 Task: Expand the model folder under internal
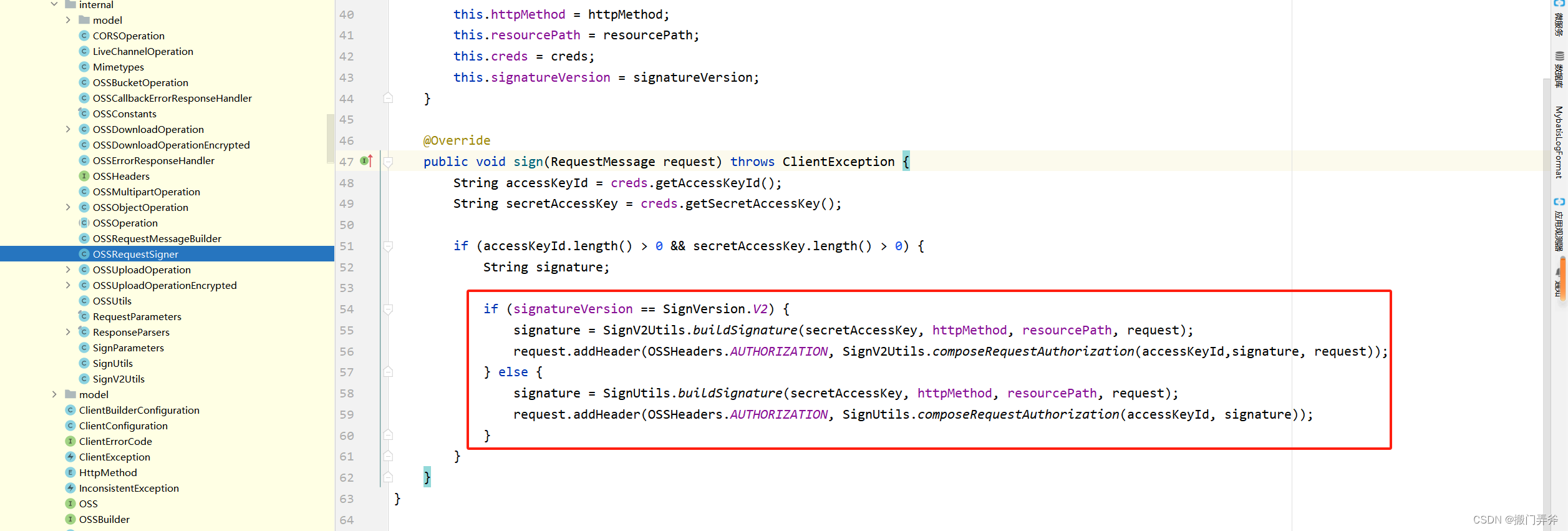point(68,20)
